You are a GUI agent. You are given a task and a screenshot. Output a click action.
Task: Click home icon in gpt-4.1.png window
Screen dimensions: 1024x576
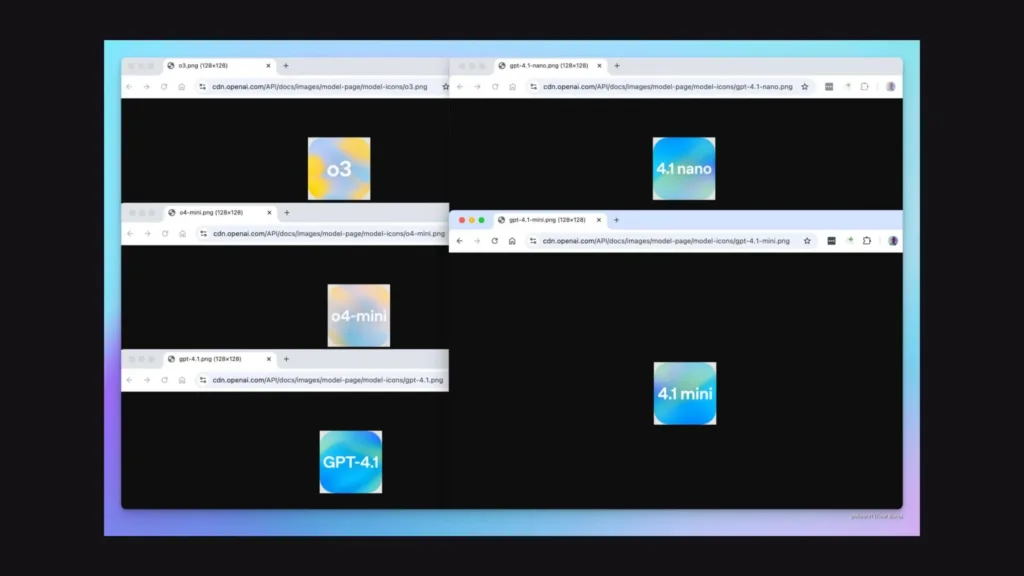pyautogui.click(x=182, y=380)
